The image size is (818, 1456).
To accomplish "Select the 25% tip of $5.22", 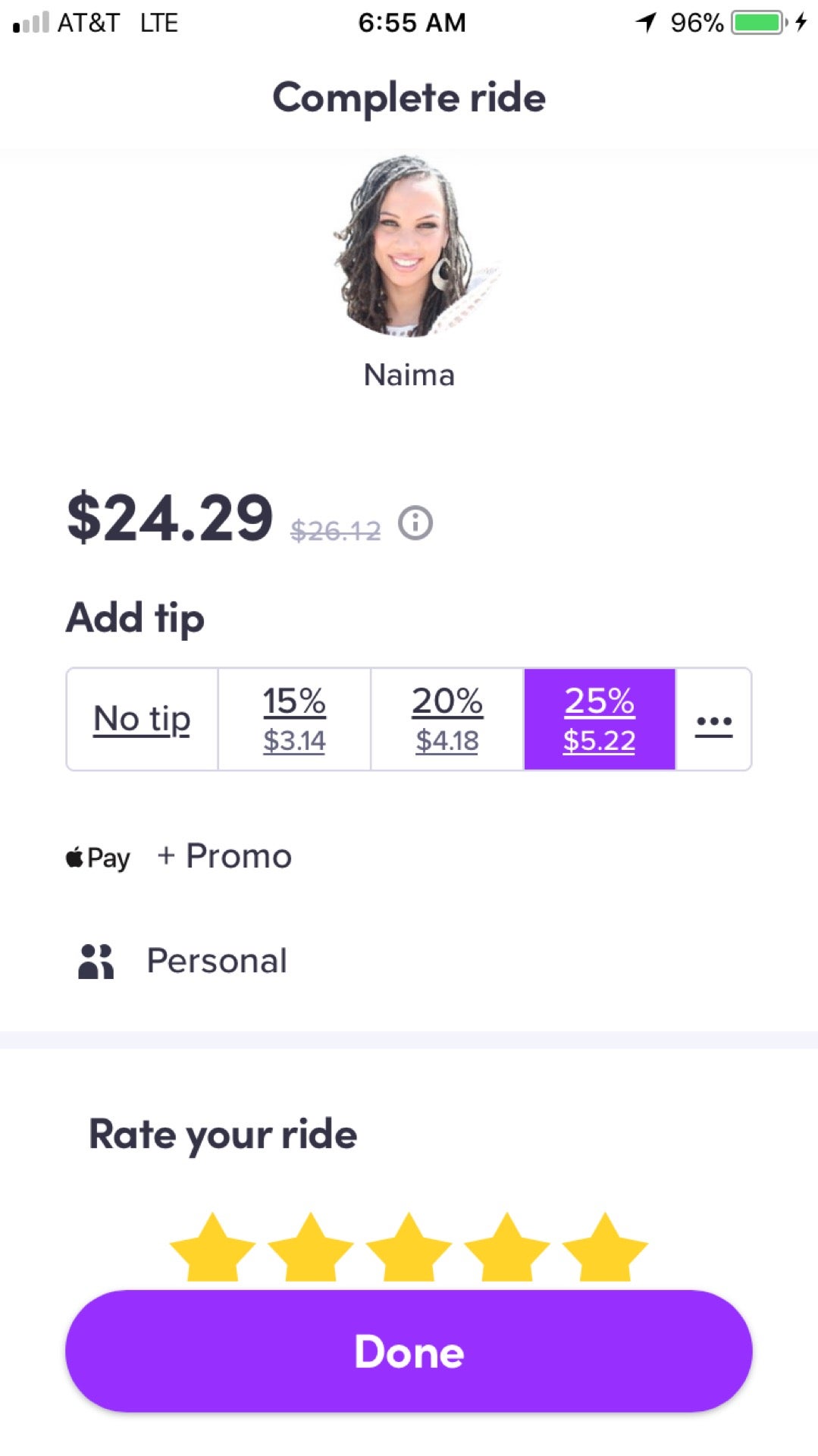I will point(600,720).
